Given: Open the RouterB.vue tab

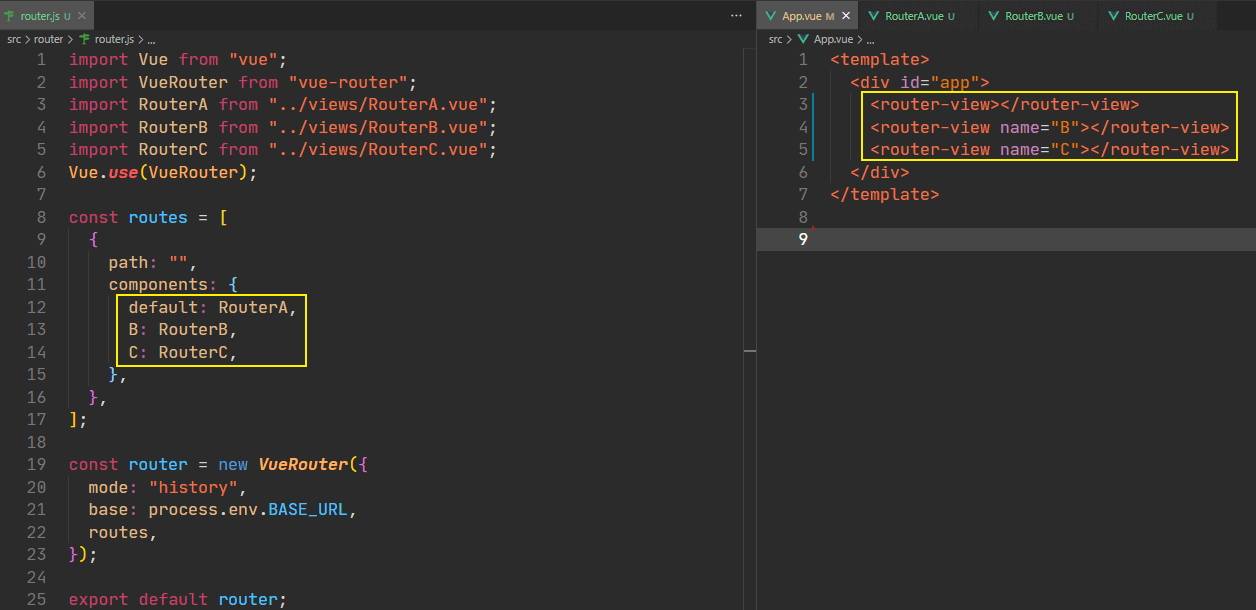Looking at the screenshot, I should [1039, 16].
